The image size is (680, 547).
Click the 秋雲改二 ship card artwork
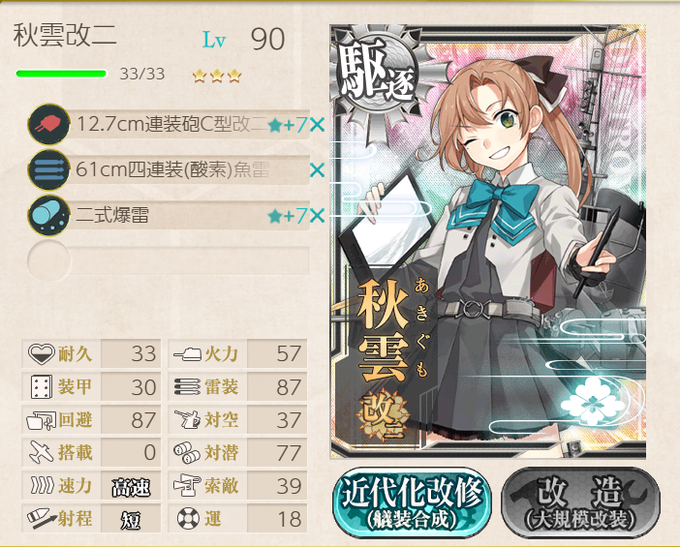pyautogui.click(x=488, y=242)
